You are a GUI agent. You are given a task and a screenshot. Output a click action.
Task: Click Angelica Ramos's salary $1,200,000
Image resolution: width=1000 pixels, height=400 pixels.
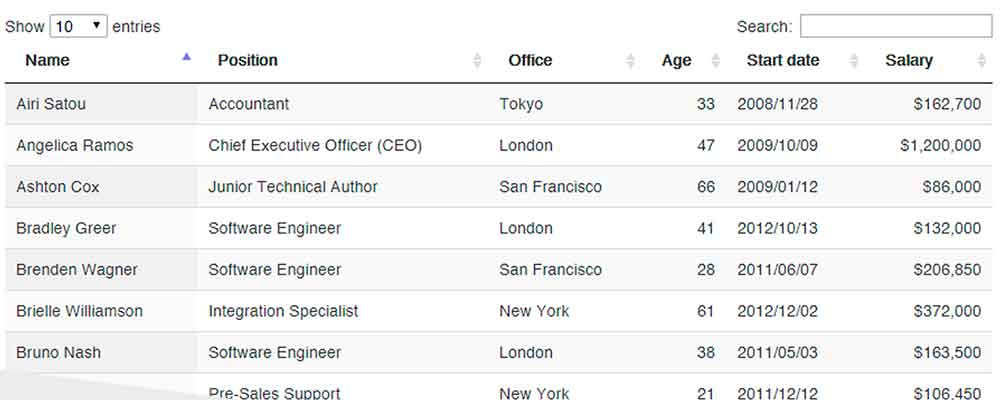tap(941, 145)
